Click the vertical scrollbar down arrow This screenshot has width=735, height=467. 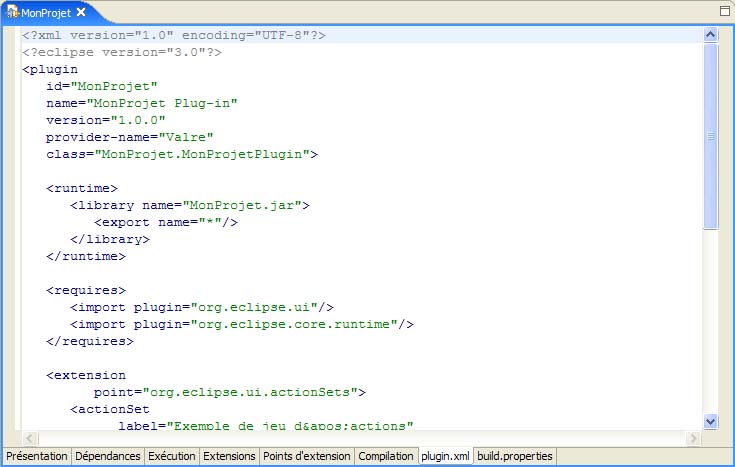pyautogui.click(x=711, y=423)
